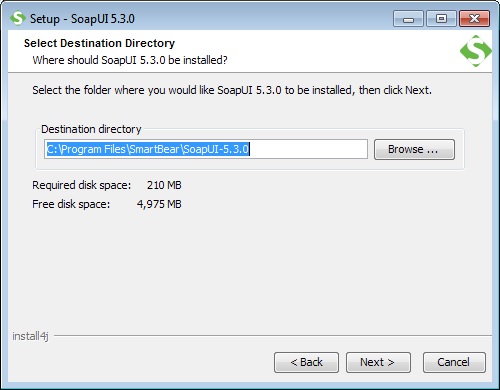Image resolution: width=500 pixels, height=390 pixels.
Task: Return to the previous step with Back
Action: coord(306,362)
